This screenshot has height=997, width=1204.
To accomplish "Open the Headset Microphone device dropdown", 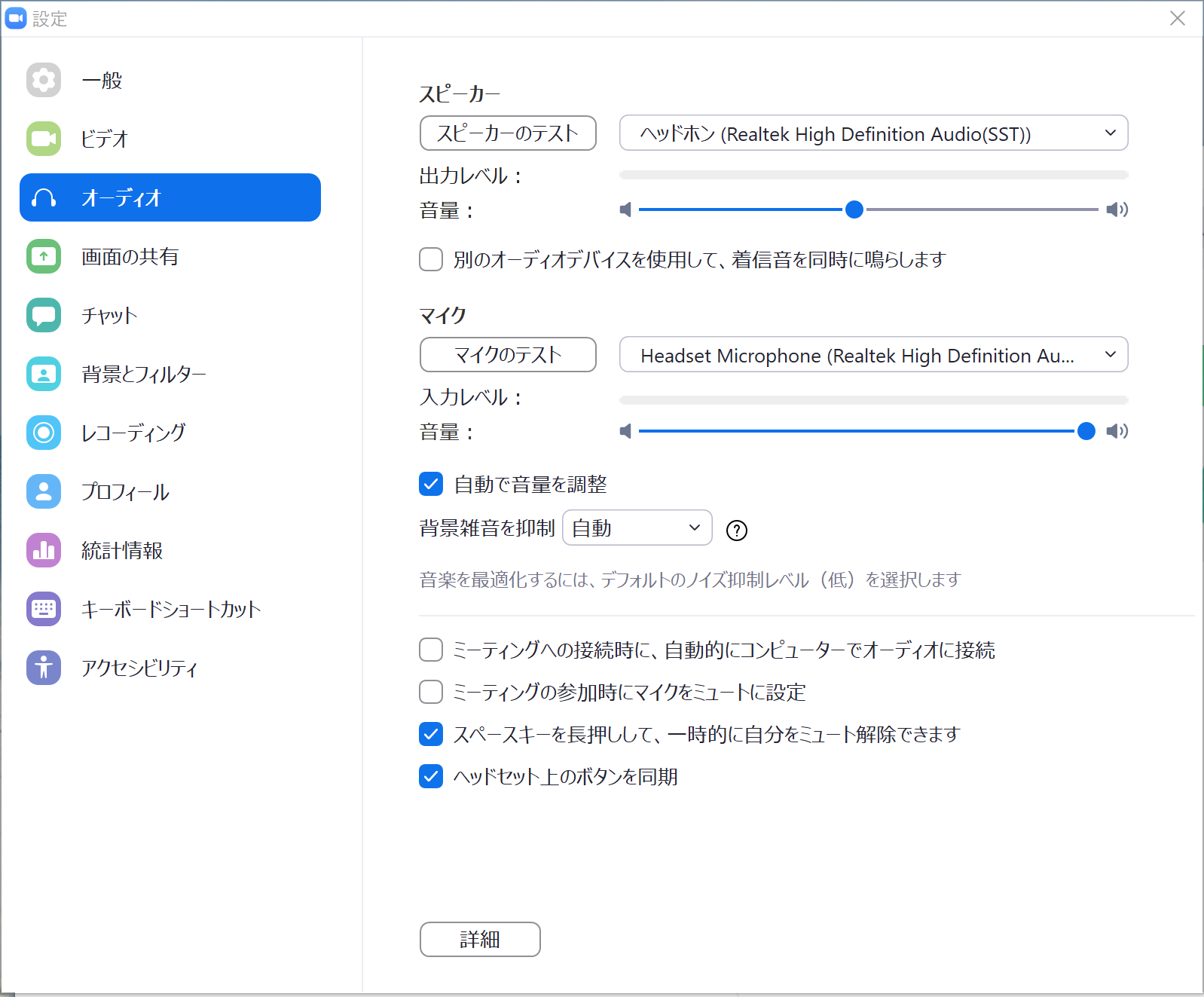I will [x=873, y=355].
